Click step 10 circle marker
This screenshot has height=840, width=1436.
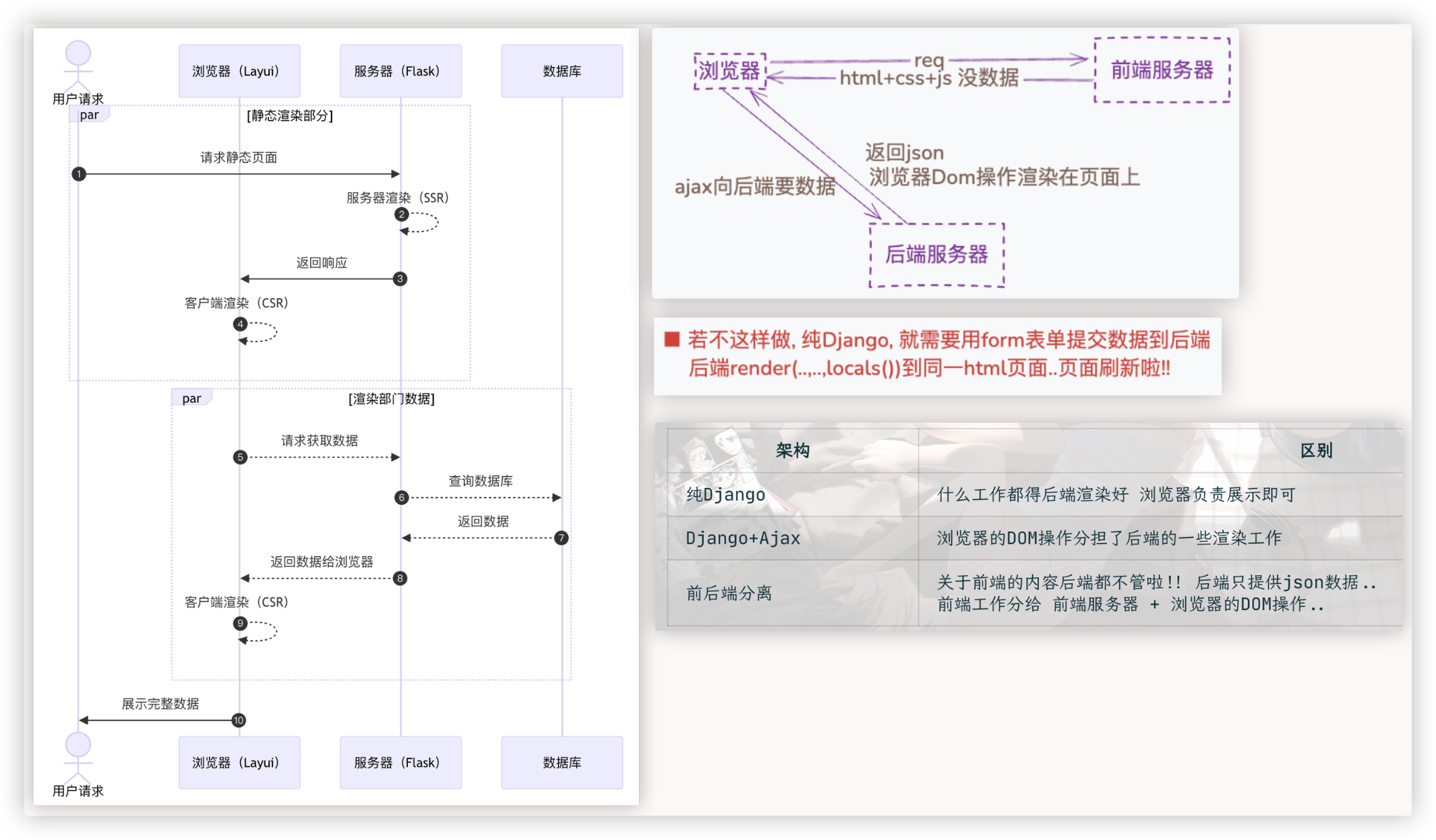tap(239, 720)
